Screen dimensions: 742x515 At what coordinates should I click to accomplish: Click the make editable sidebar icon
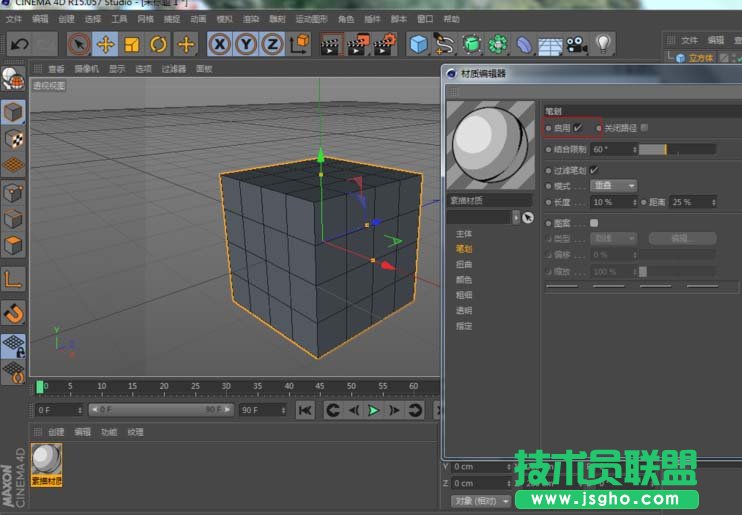pyautogui.click(x=13, y=79)
